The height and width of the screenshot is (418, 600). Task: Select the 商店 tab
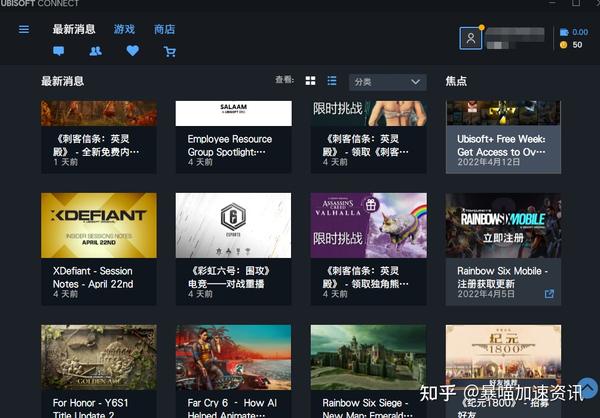[164, 29]
